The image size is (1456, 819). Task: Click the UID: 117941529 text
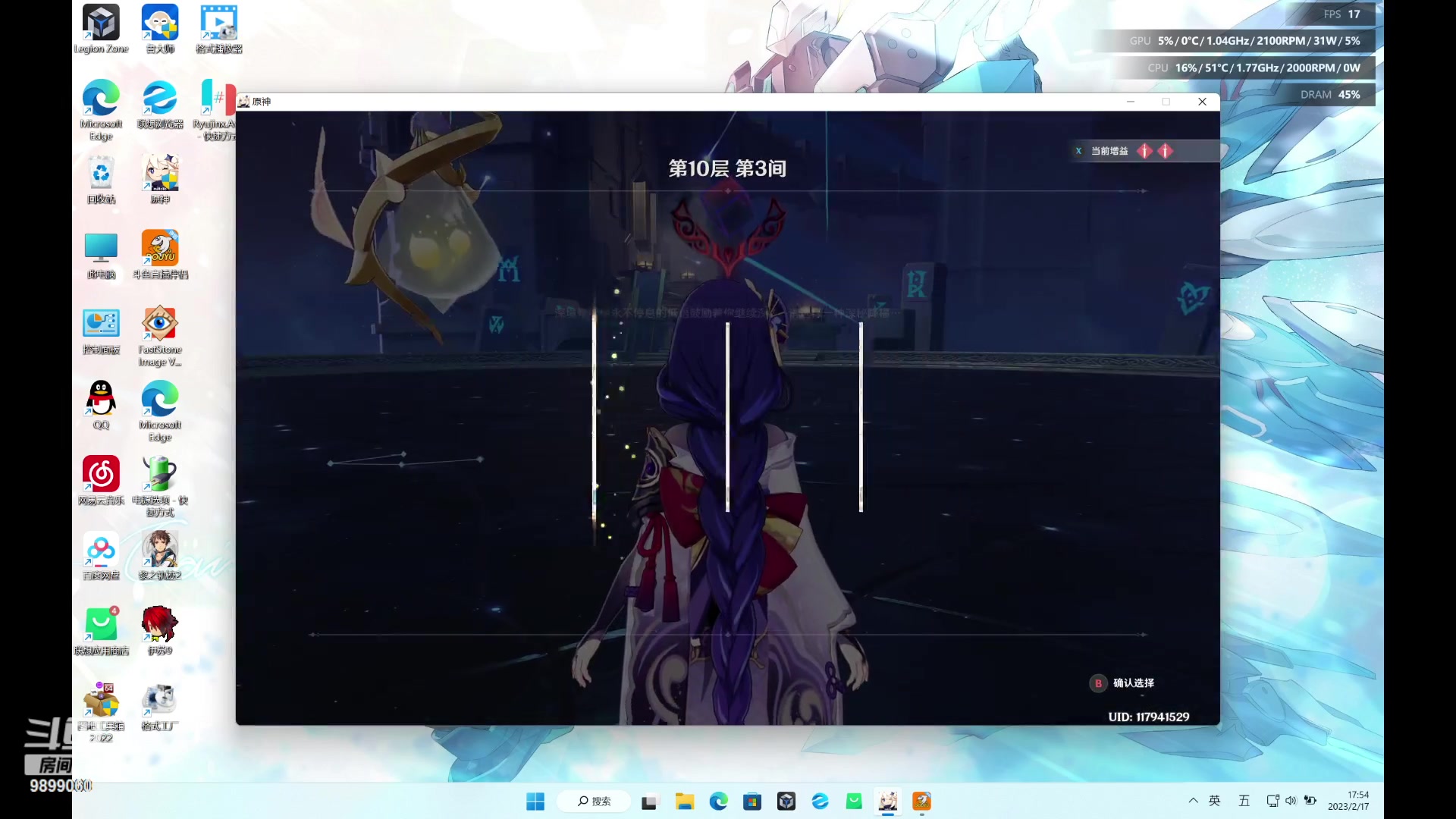point(1149,717)
